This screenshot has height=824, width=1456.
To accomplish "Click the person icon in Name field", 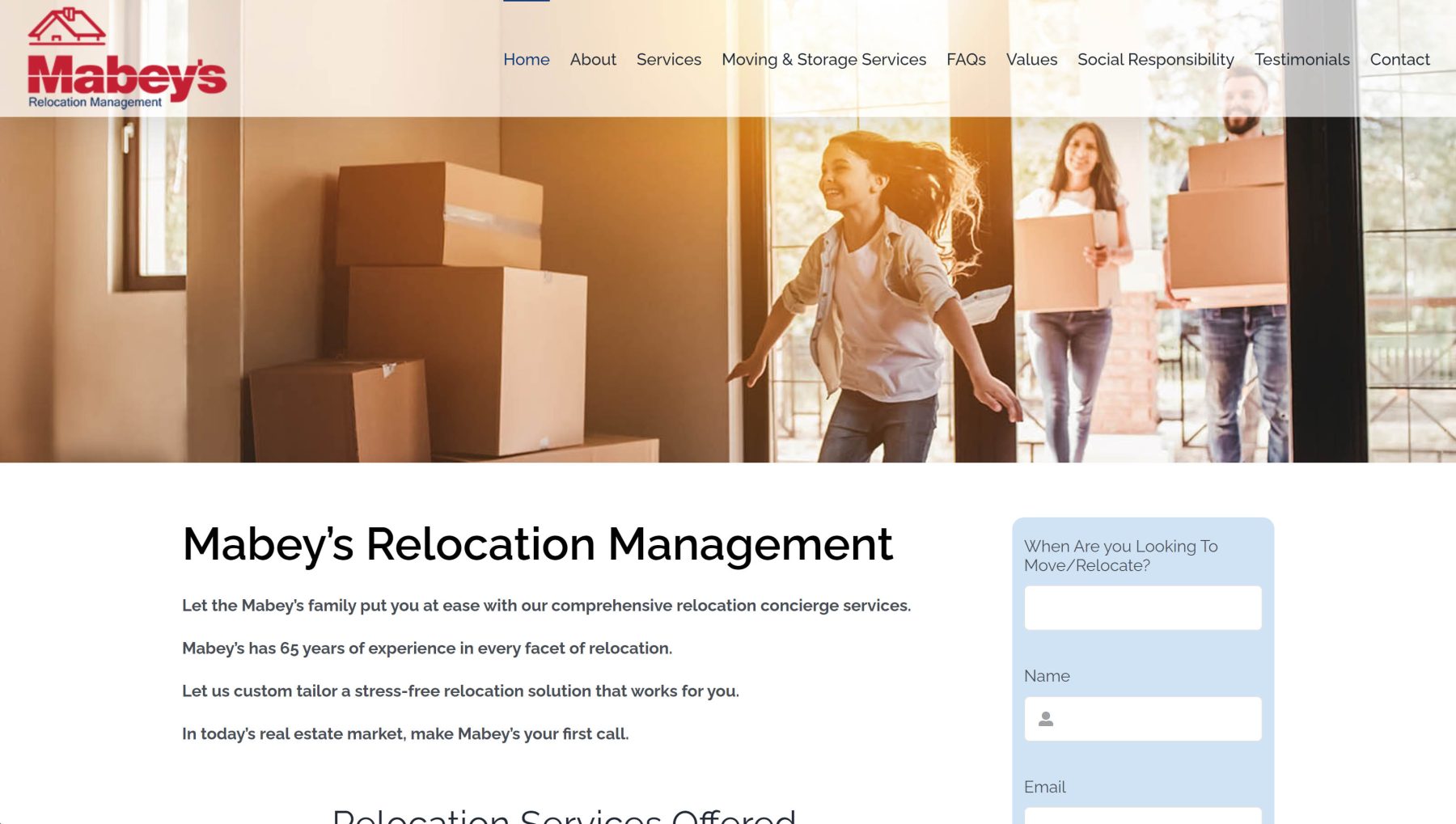I will pos(1045,719).
